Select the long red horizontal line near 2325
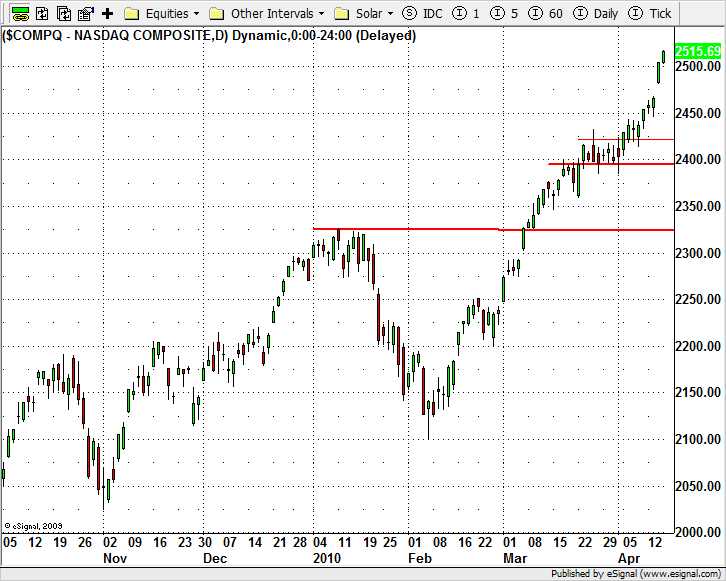 coord(494,229)
